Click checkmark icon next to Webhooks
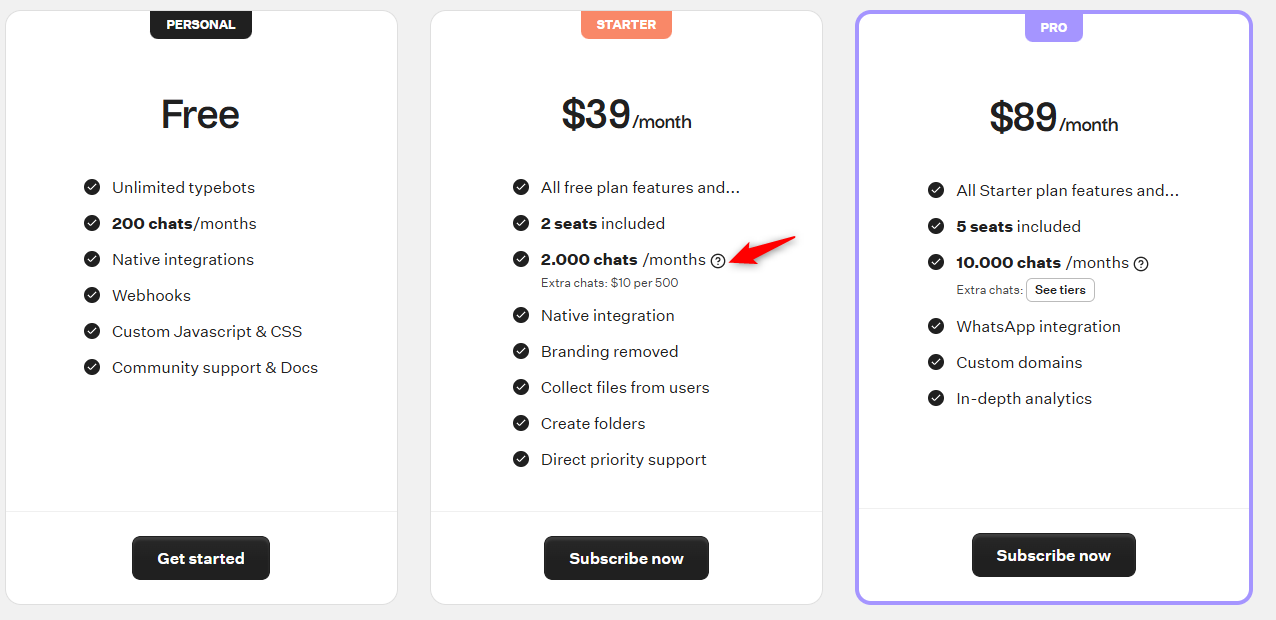This screenshot has width=1276, height=620. [92, 295]
